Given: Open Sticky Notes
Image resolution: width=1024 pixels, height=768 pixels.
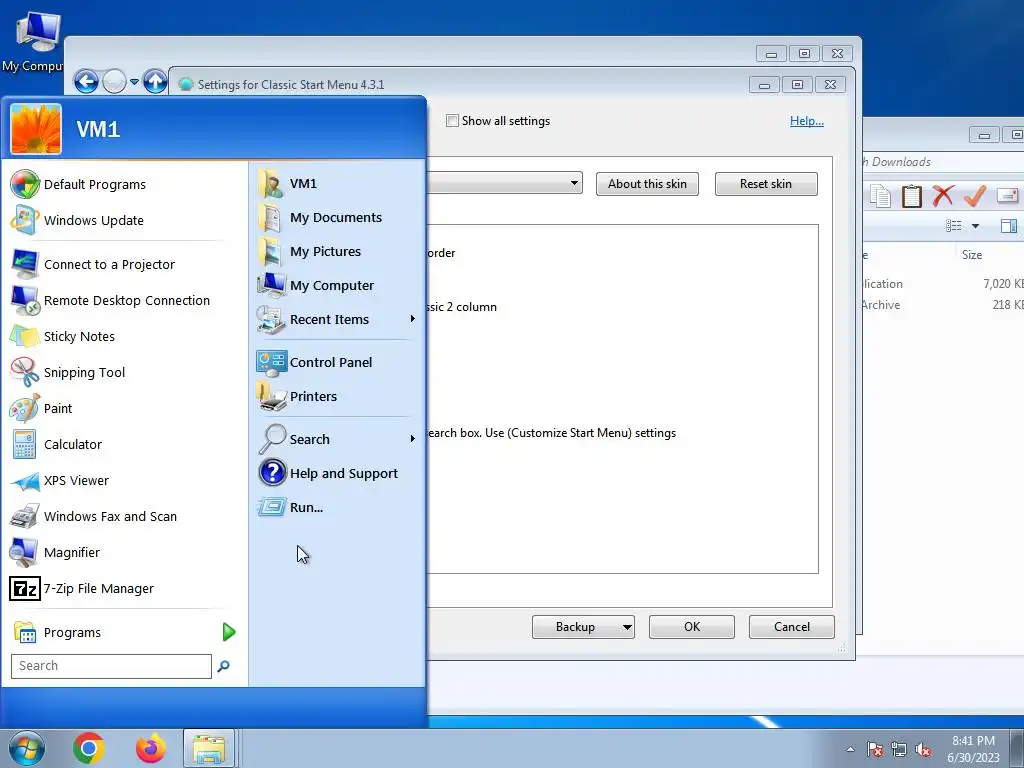Looking at the screenshot, I should pos(63,336).
